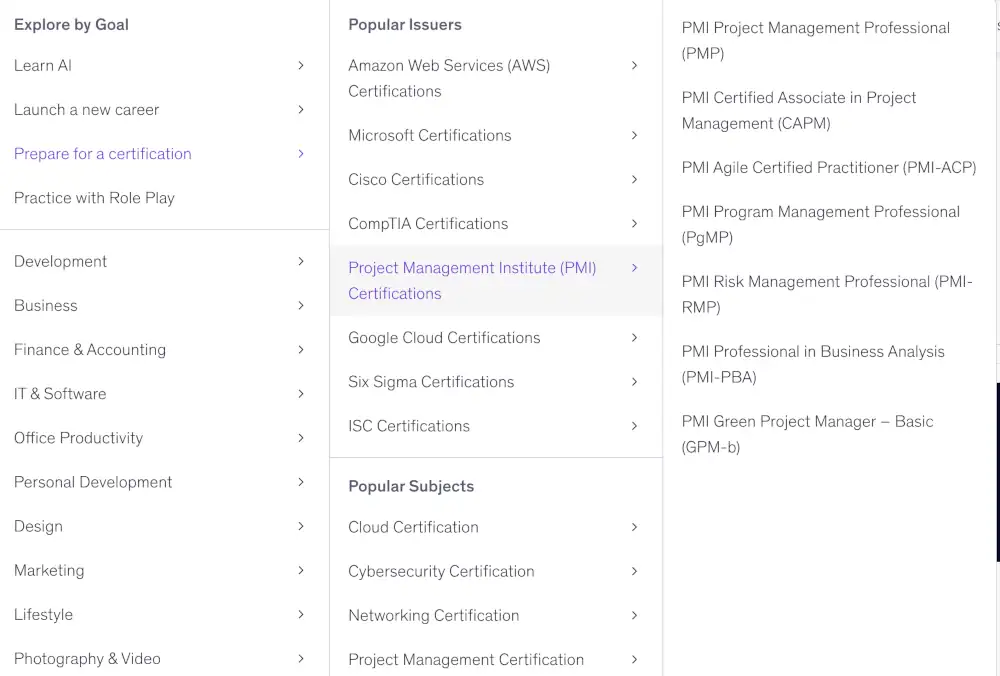Expand chevron next to Design
This screenshot has width=1000, height=676.
pyautogui.click(x=301, y=526)
